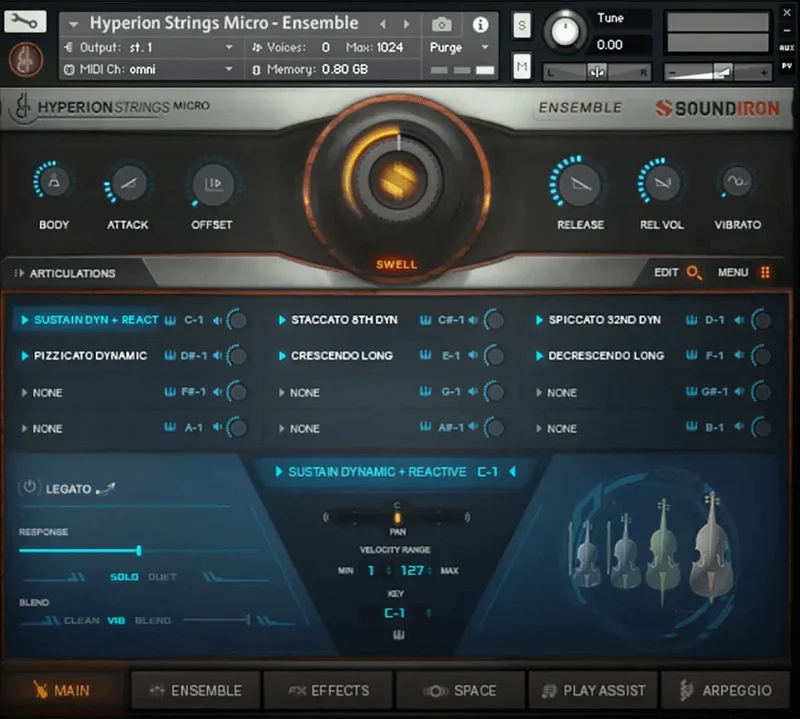Click the velocity Max value 127

pos(412,570)
